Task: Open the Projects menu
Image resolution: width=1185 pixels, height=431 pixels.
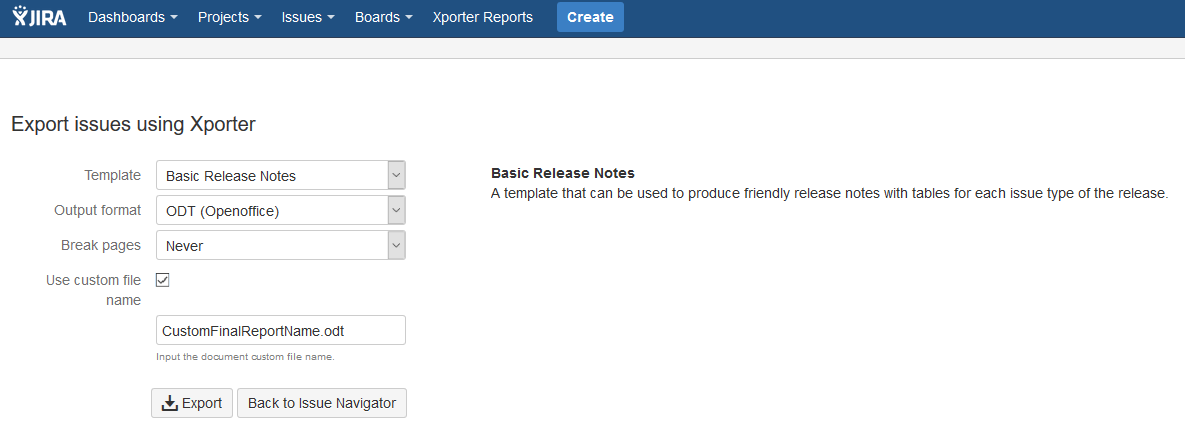Action: 229,17
